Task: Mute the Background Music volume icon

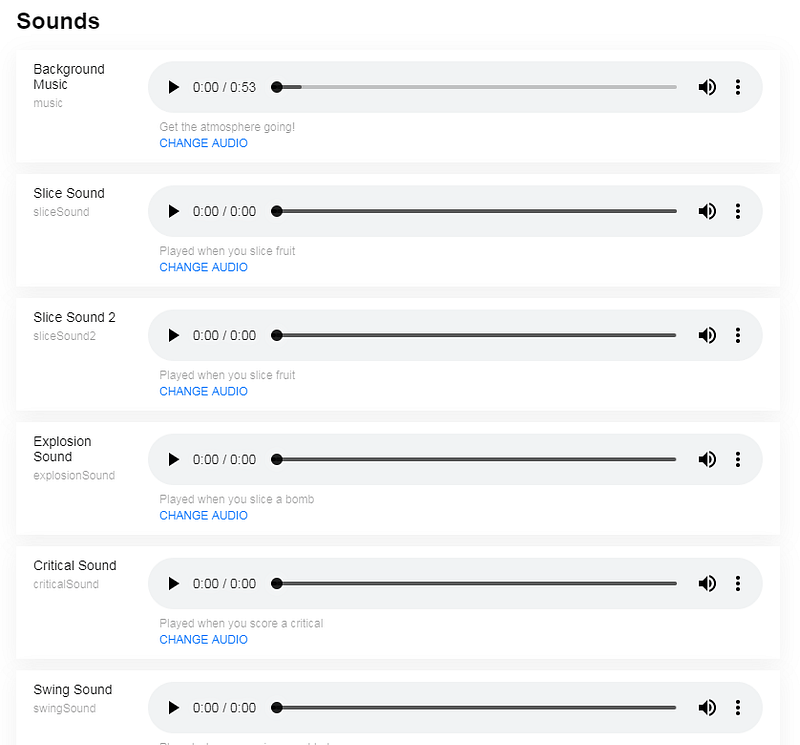Action: (x=707, y=87)
